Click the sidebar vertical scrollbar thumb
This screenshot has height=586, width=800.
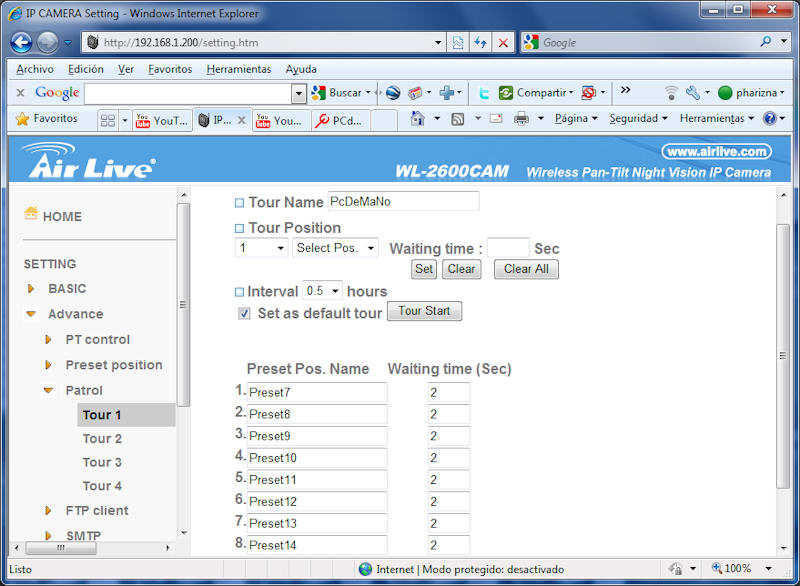tap(184, 304)
